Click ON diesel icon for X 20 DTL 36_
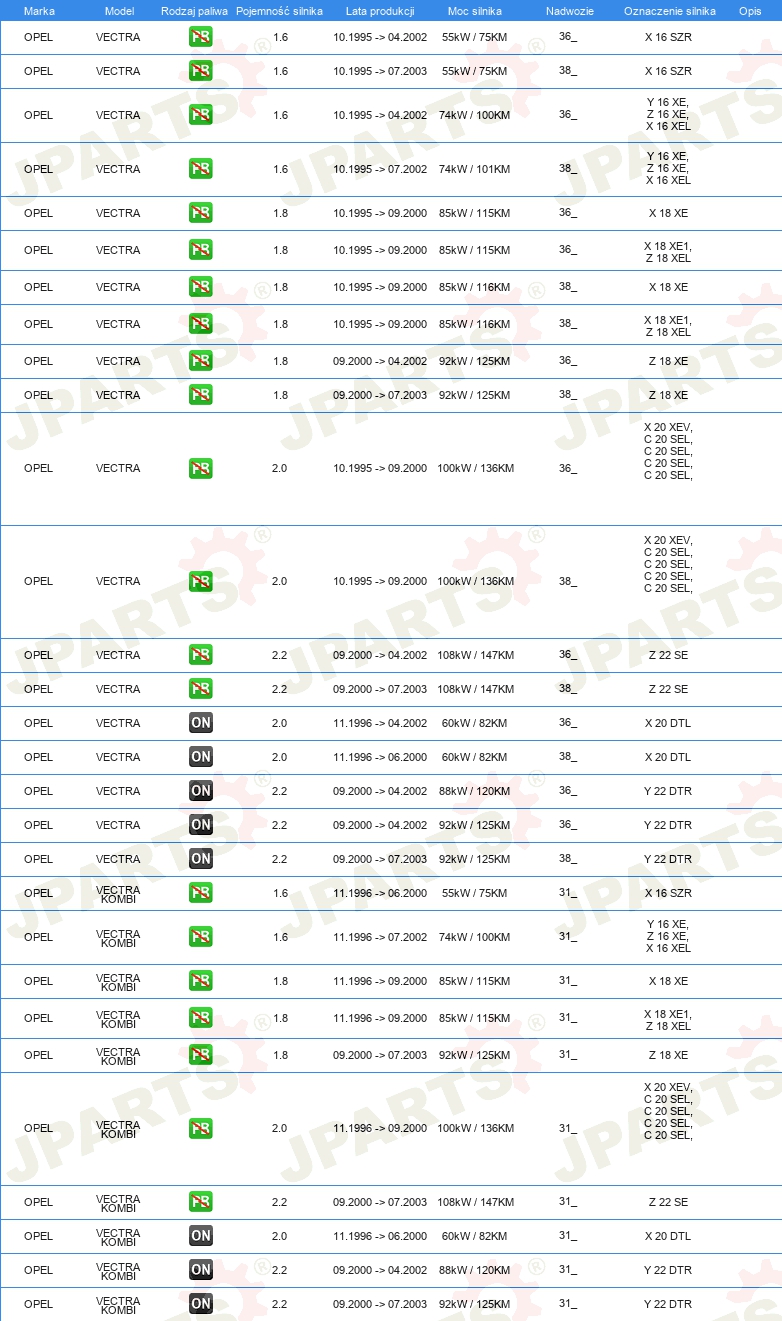Screen dimensions: 782x1321 201,723
